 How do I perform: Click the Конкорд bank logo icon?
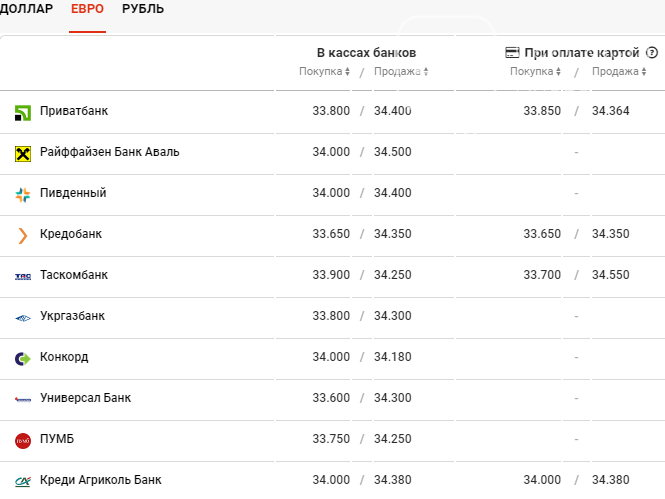point(23,359)
